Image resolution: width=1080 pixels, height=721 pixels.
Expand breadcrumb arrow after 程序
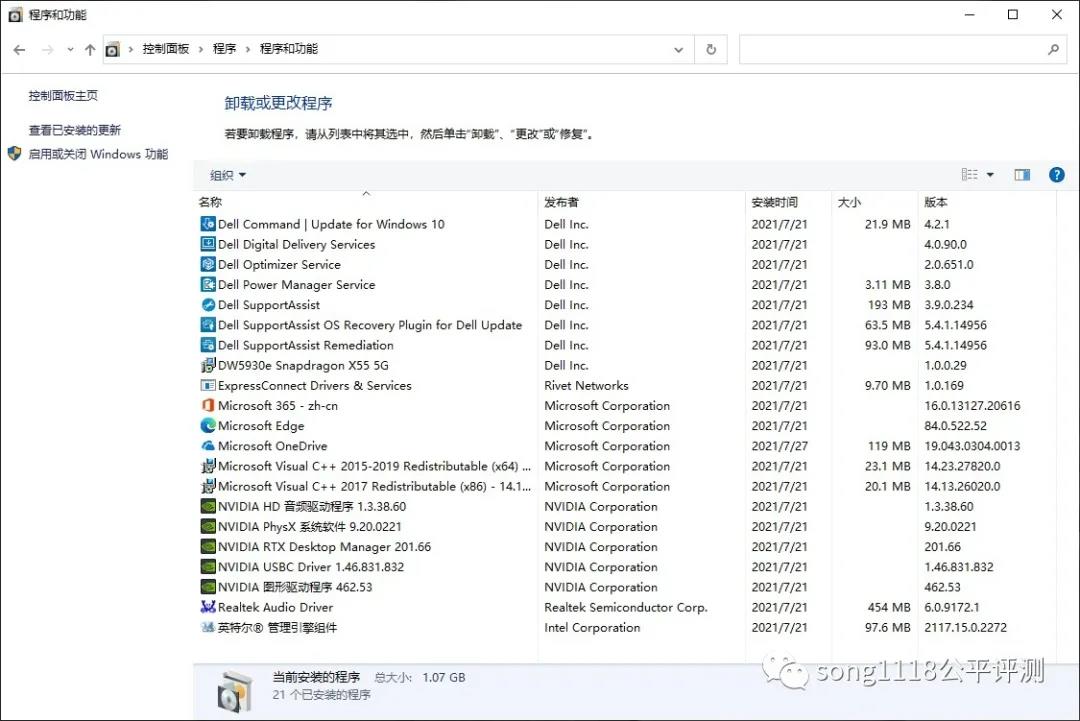tap(248, 49)
